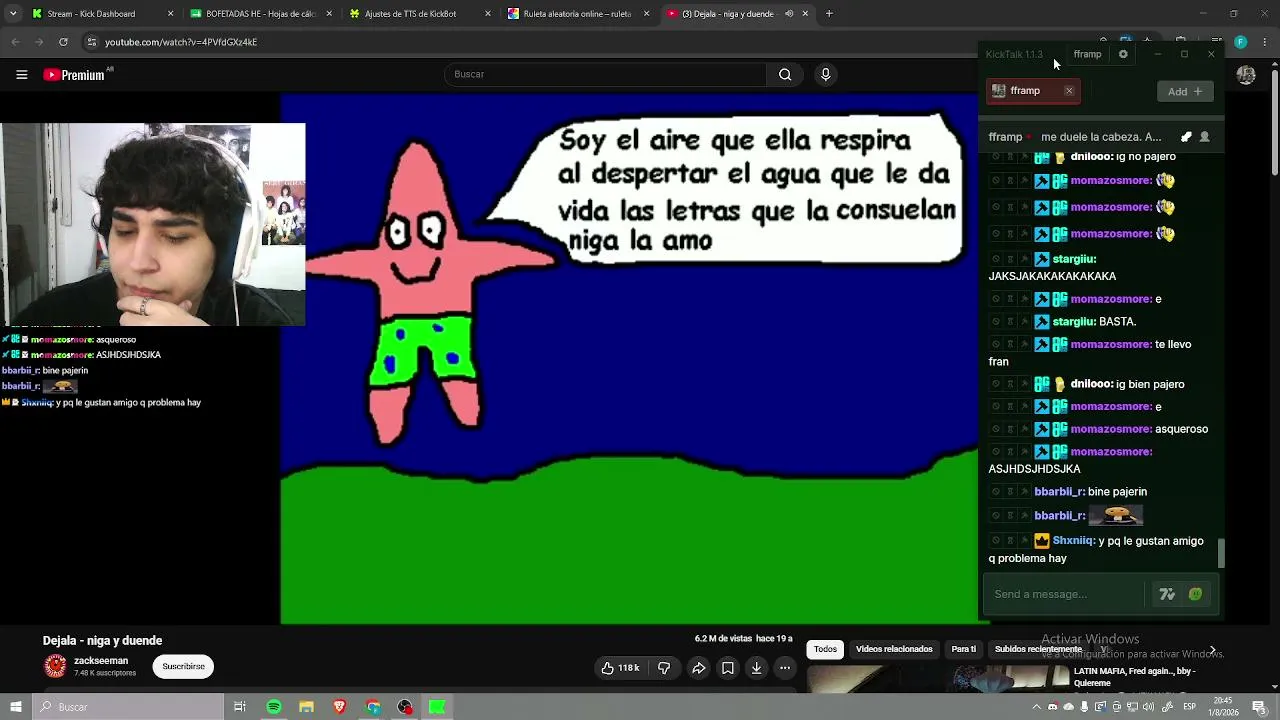The height and width of the screenshot is (720, 1280).
Task: Go back in browser history
Action: click(x=15, y=42)
